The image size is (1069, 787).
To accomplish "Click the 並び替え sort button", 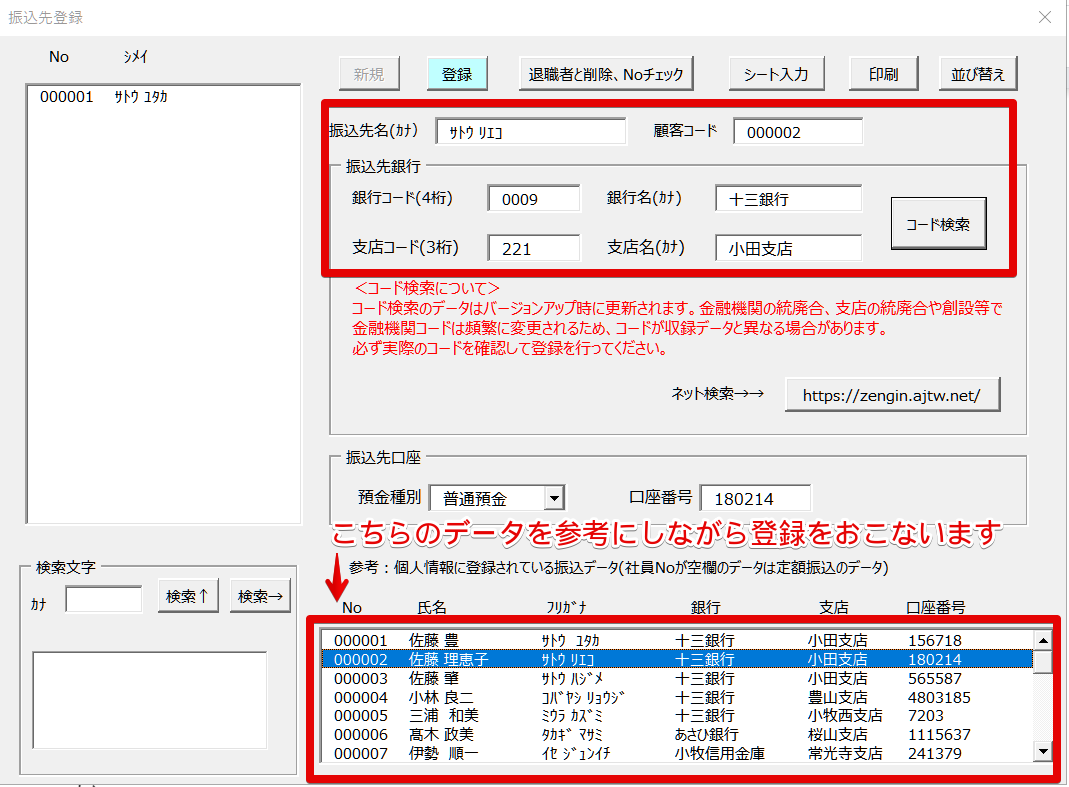I will (978, 74).
